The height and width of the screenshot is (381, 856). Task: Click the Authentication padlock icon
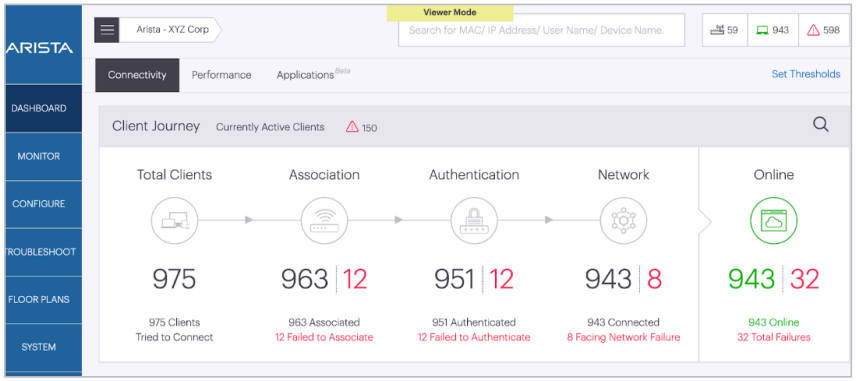pyautogui.click(x=474, y=220)
